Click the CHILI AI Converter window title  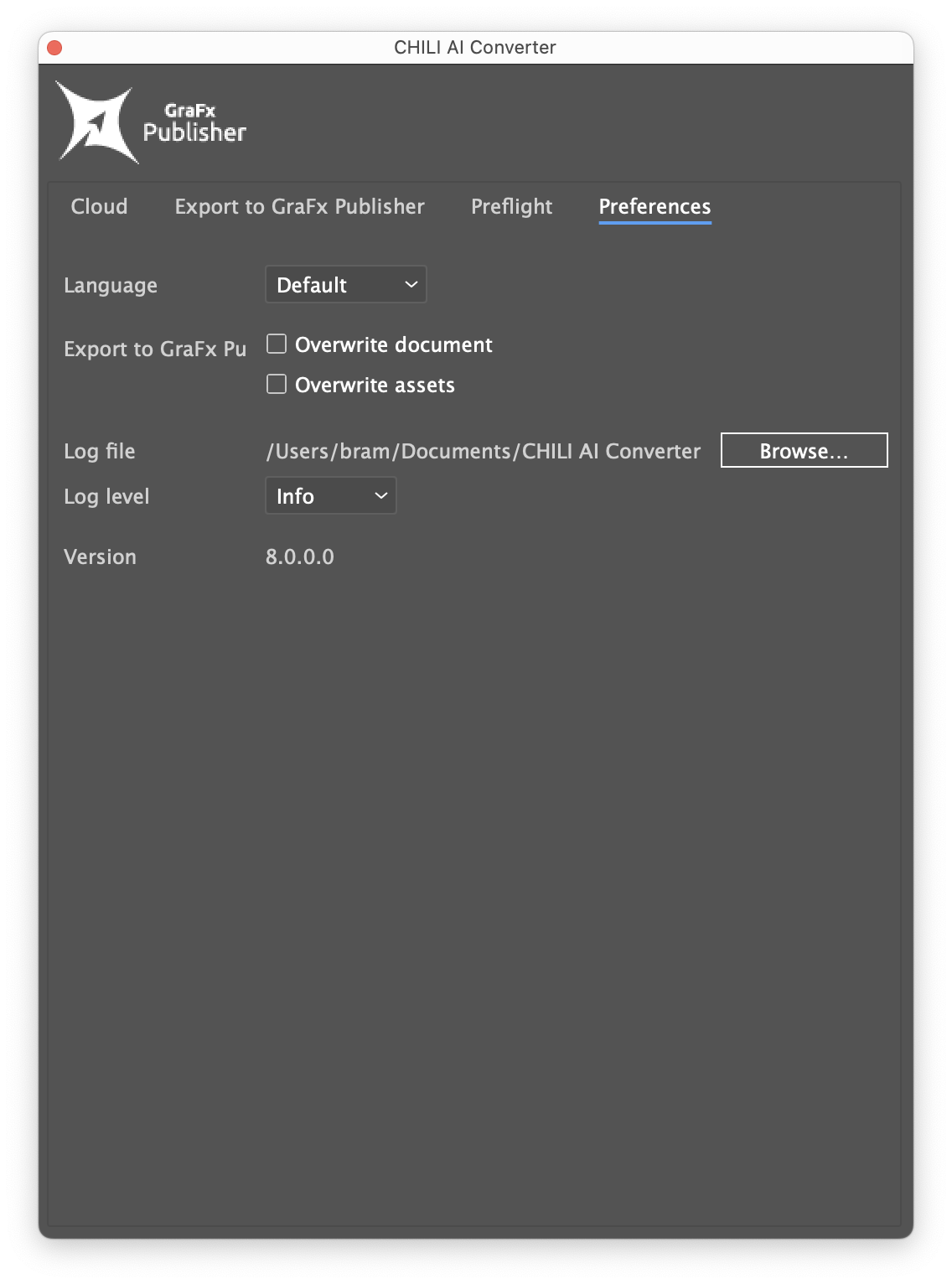(x=475, y=48)
